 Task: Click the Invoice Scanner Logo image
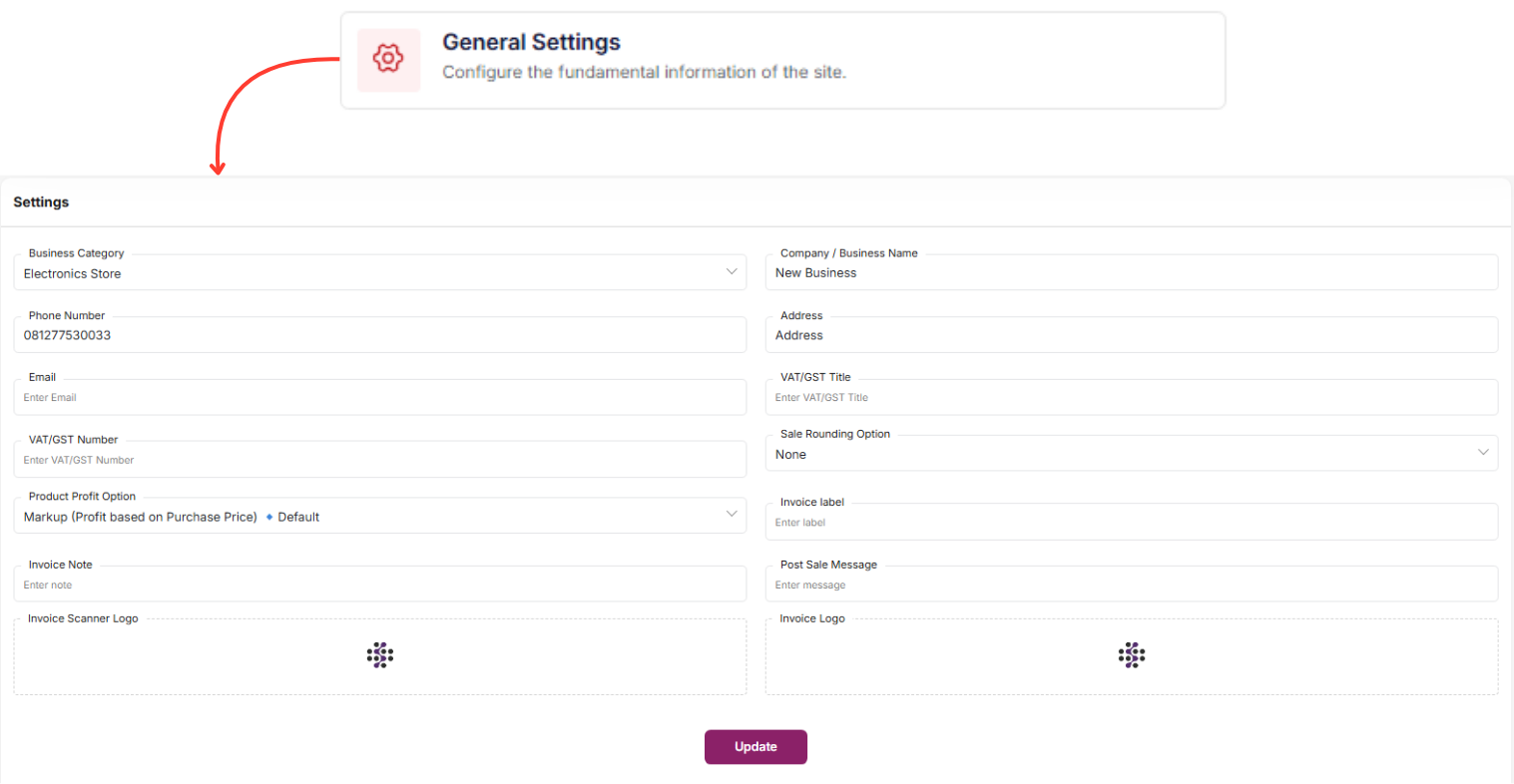coord(380,655)
